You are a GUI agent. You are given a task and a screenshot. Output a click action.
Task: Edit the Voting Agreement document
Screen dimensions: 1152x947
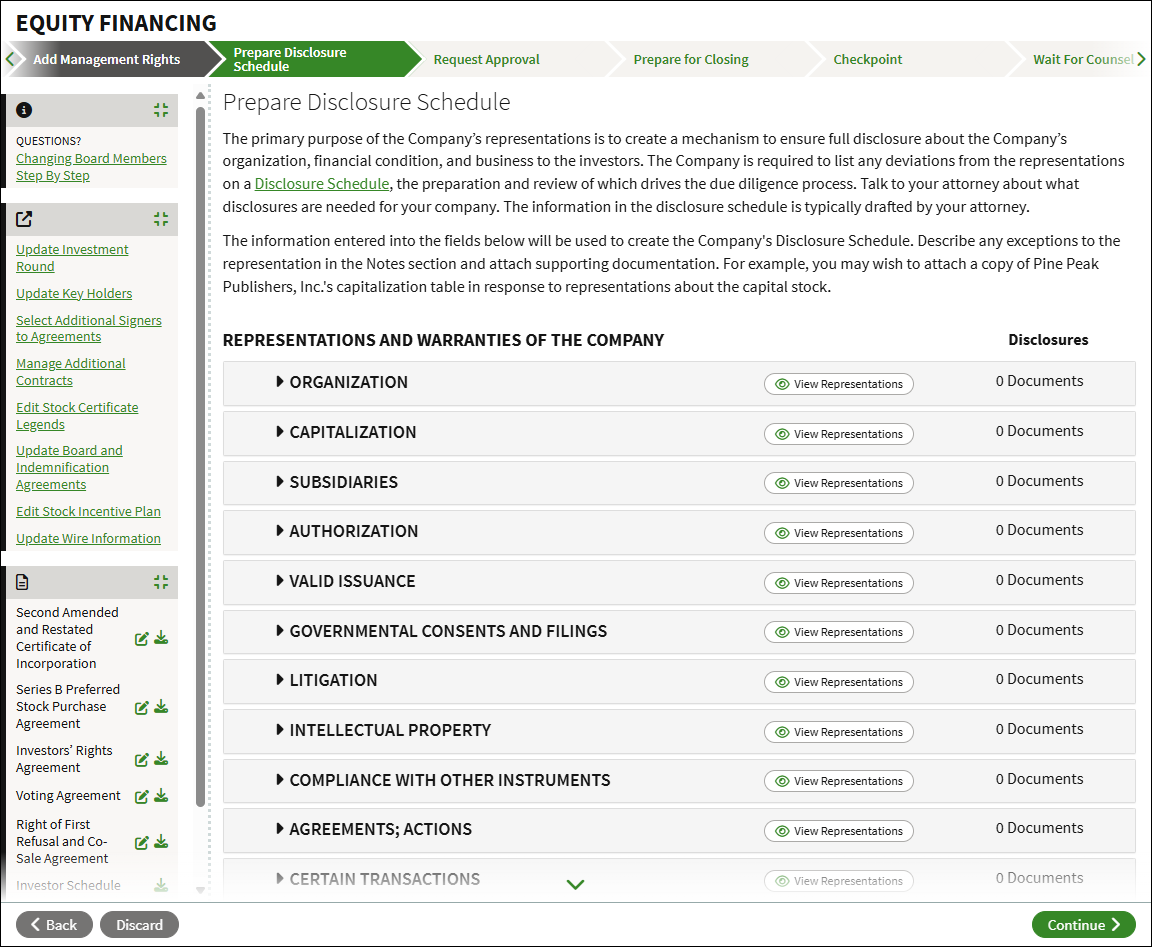(x=142, y=796)
